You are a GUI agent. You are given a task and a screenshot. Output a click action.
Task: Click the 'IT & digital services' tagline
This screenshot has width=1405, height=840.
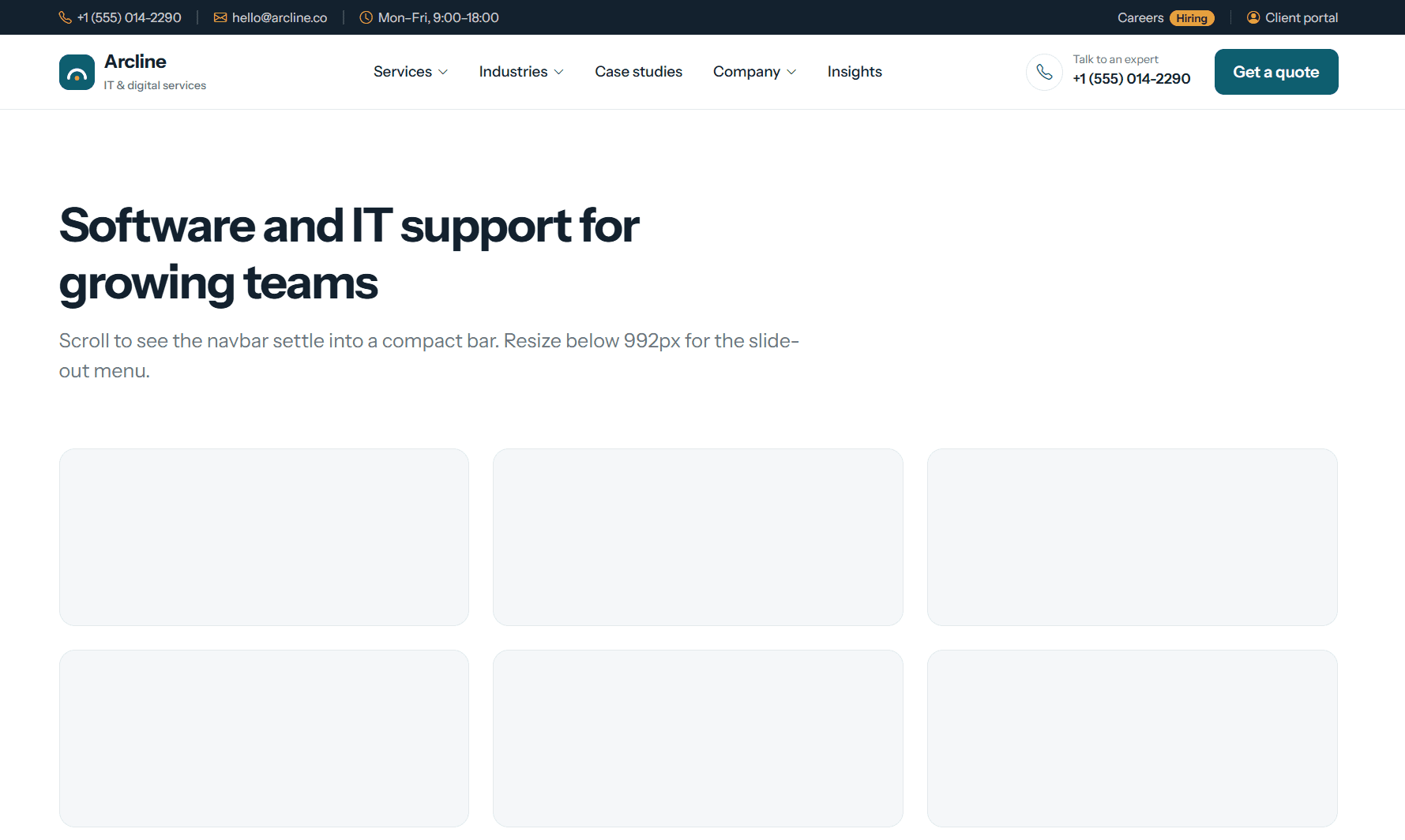click(x=155, y=85)
